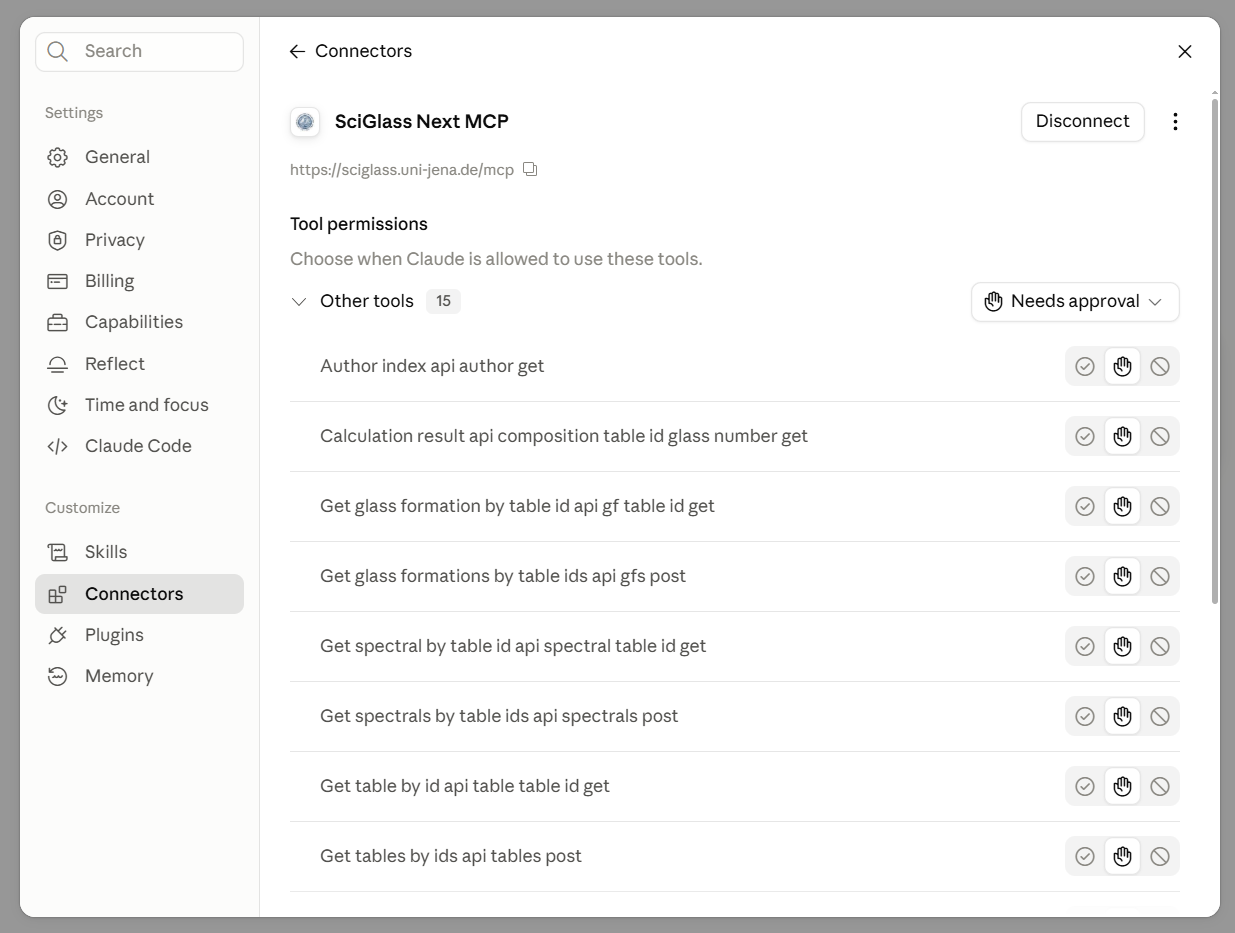Image resolution: width=1235 pixels, height=933 pixels.
Task: Always allow Get spectral by table id
Action: point(1085,646)
